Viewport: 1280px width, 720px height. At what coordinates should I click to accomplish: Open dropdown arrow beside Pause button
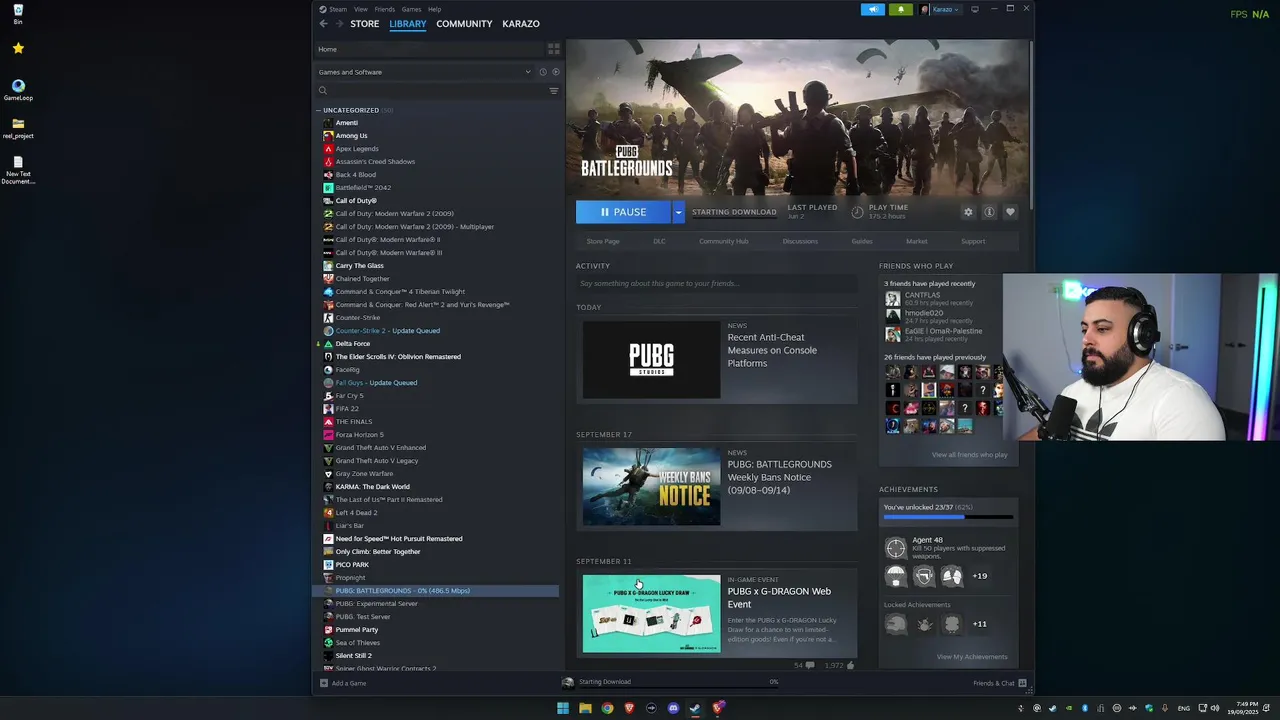pos(678,212)
